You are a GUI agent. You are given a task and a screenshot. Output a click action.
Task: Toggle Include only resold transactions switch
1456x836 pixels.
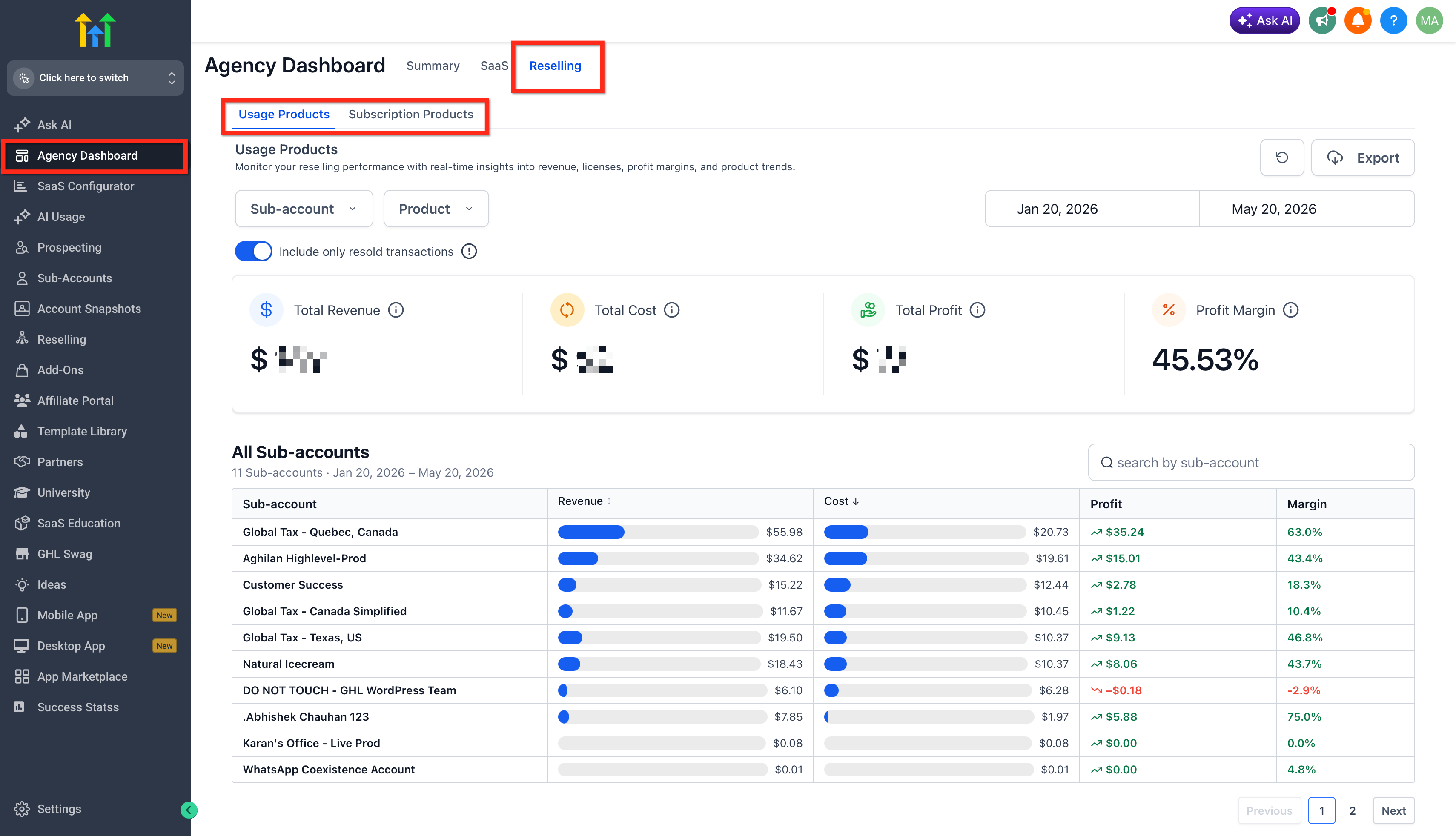click(x=253, y=252)
